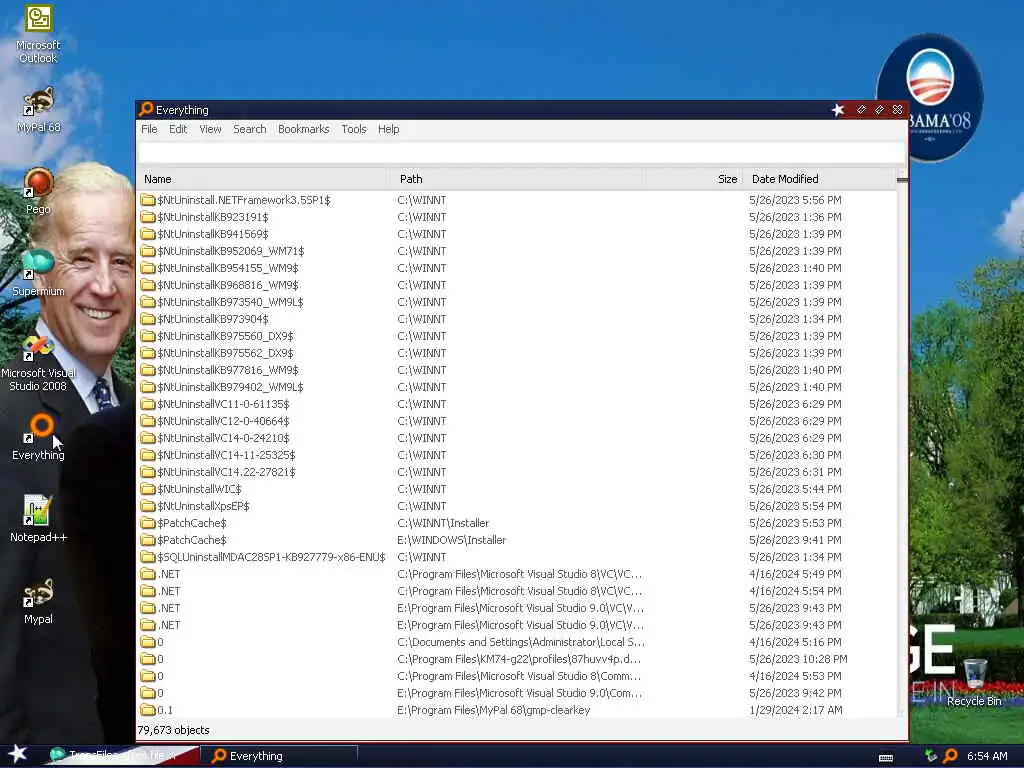Select .NET folder modified 4/16/2024 5:54 PM
Screen dimensions: 1024x768
pos(168,590)
